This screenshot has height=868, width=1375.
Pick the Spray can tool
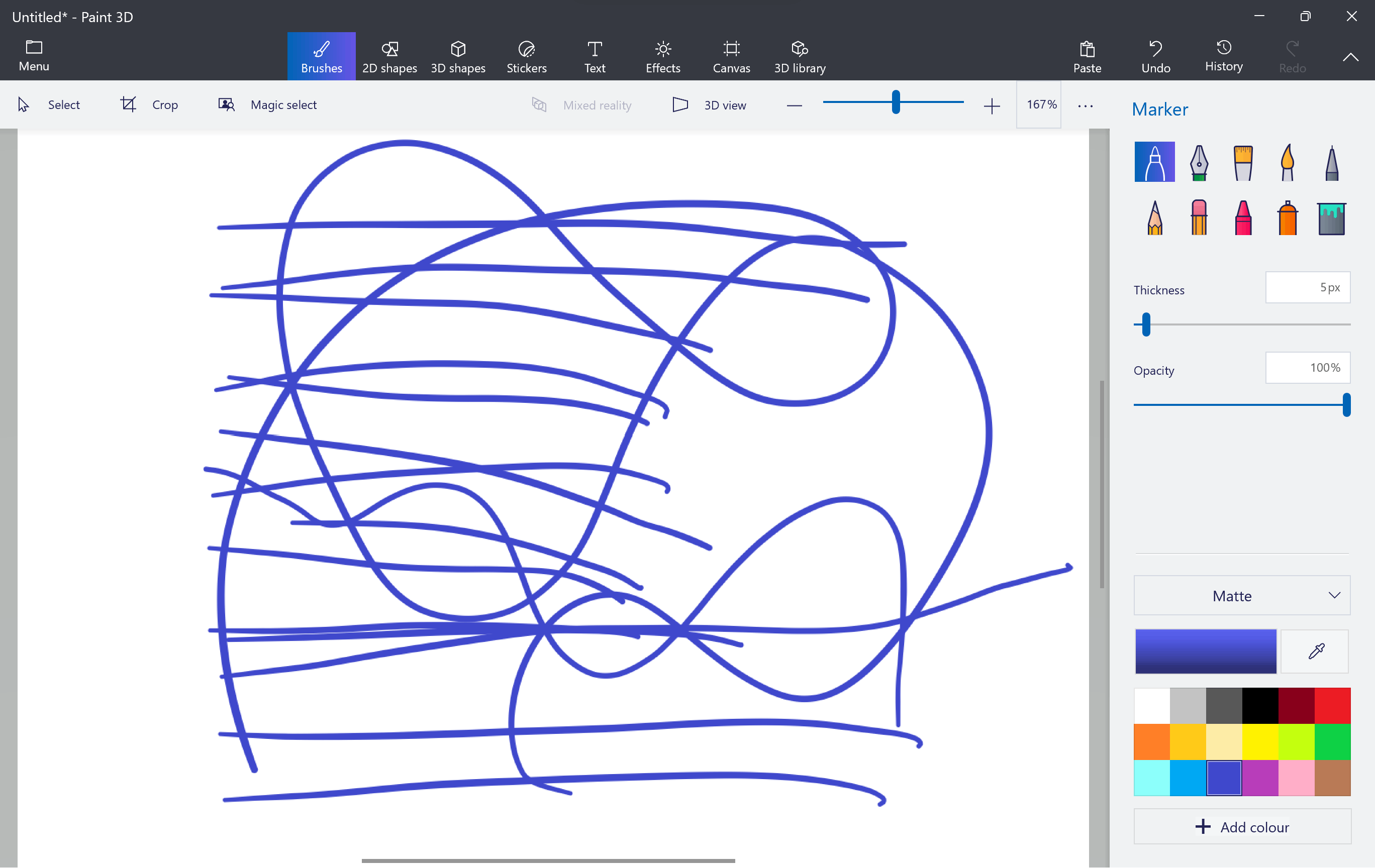(1287, 218)
